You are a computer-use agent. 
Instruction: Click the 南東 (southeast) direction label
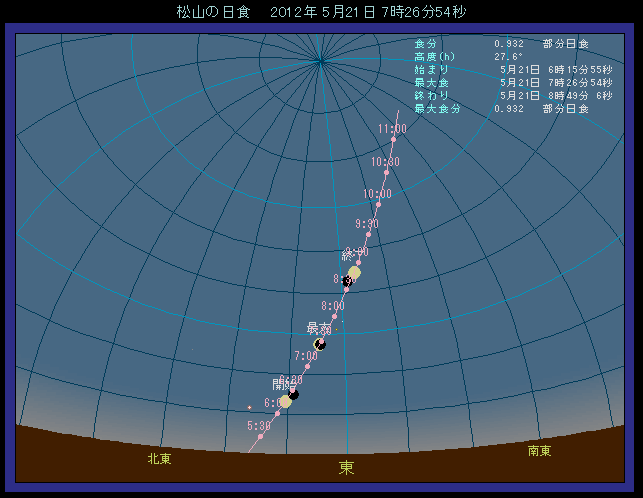(x=539, y=451)
